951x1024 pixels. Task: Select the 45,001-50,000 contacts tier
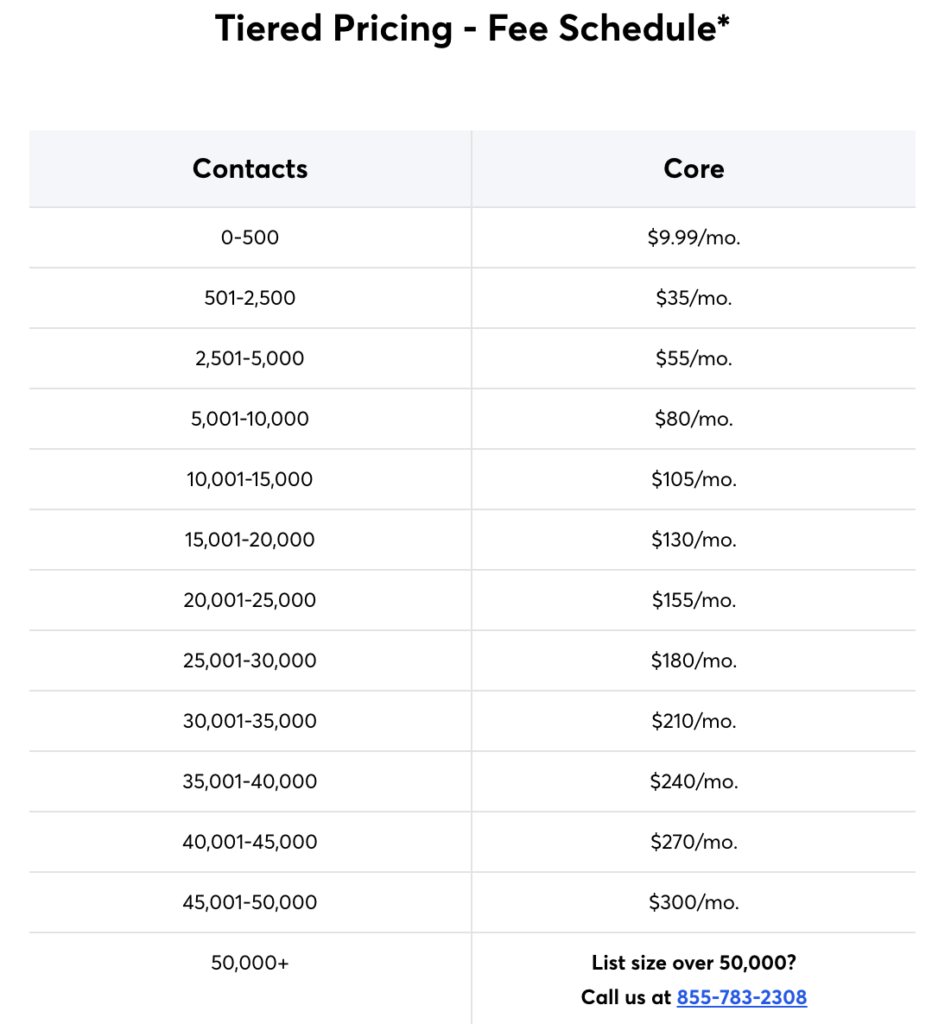point(250,902)
